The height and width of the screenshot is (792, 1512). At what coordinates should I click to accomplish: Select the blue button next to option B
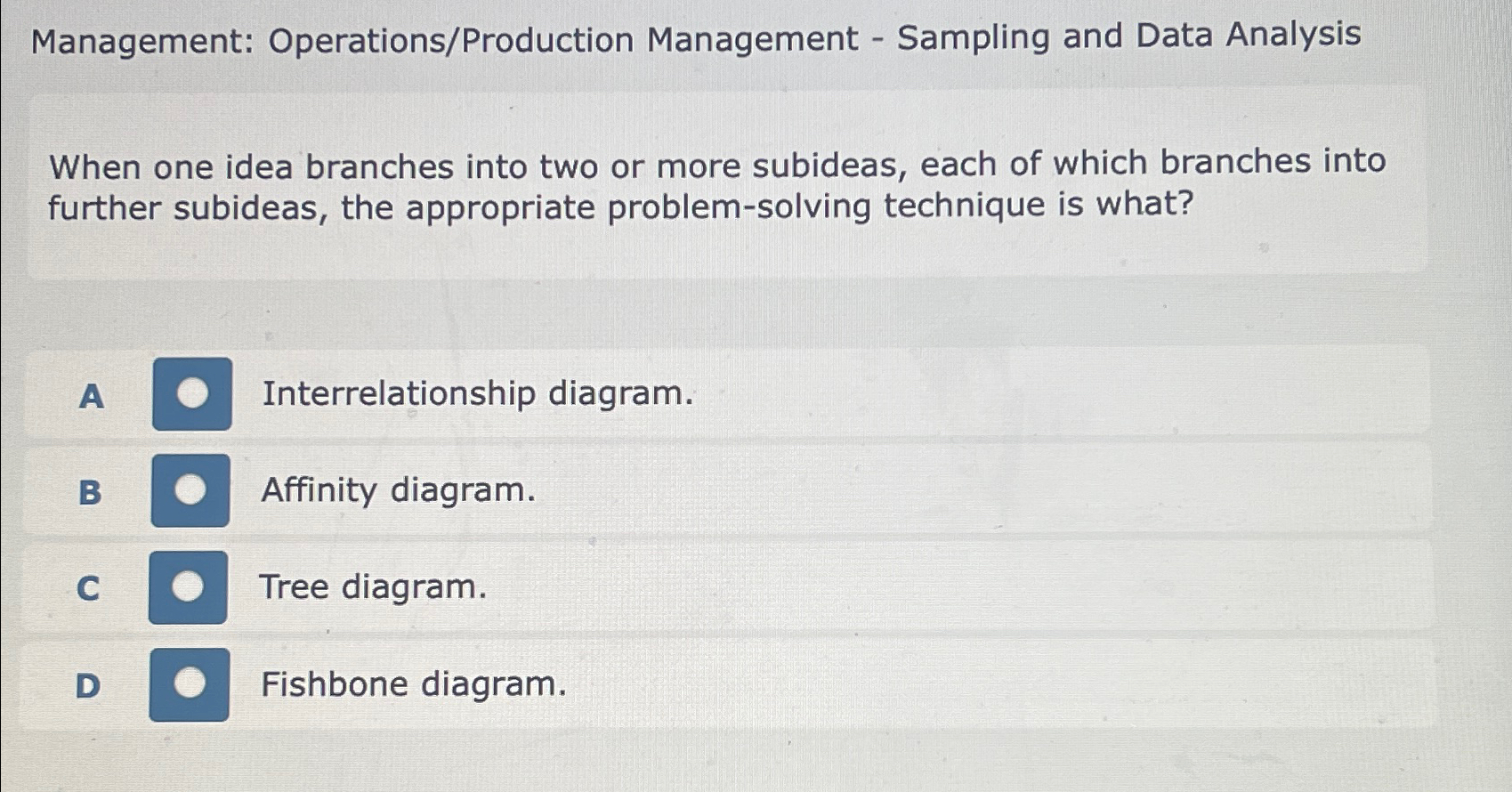[x=190, y=490]
